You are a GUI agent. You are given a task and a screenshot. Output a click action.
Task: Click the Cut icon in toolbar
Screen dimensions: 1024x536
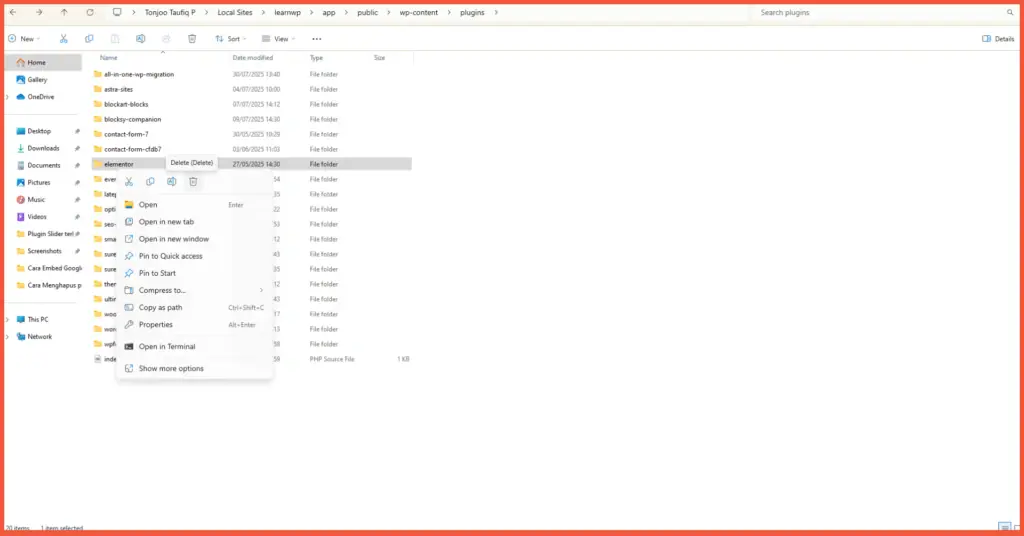coord(63,39)
